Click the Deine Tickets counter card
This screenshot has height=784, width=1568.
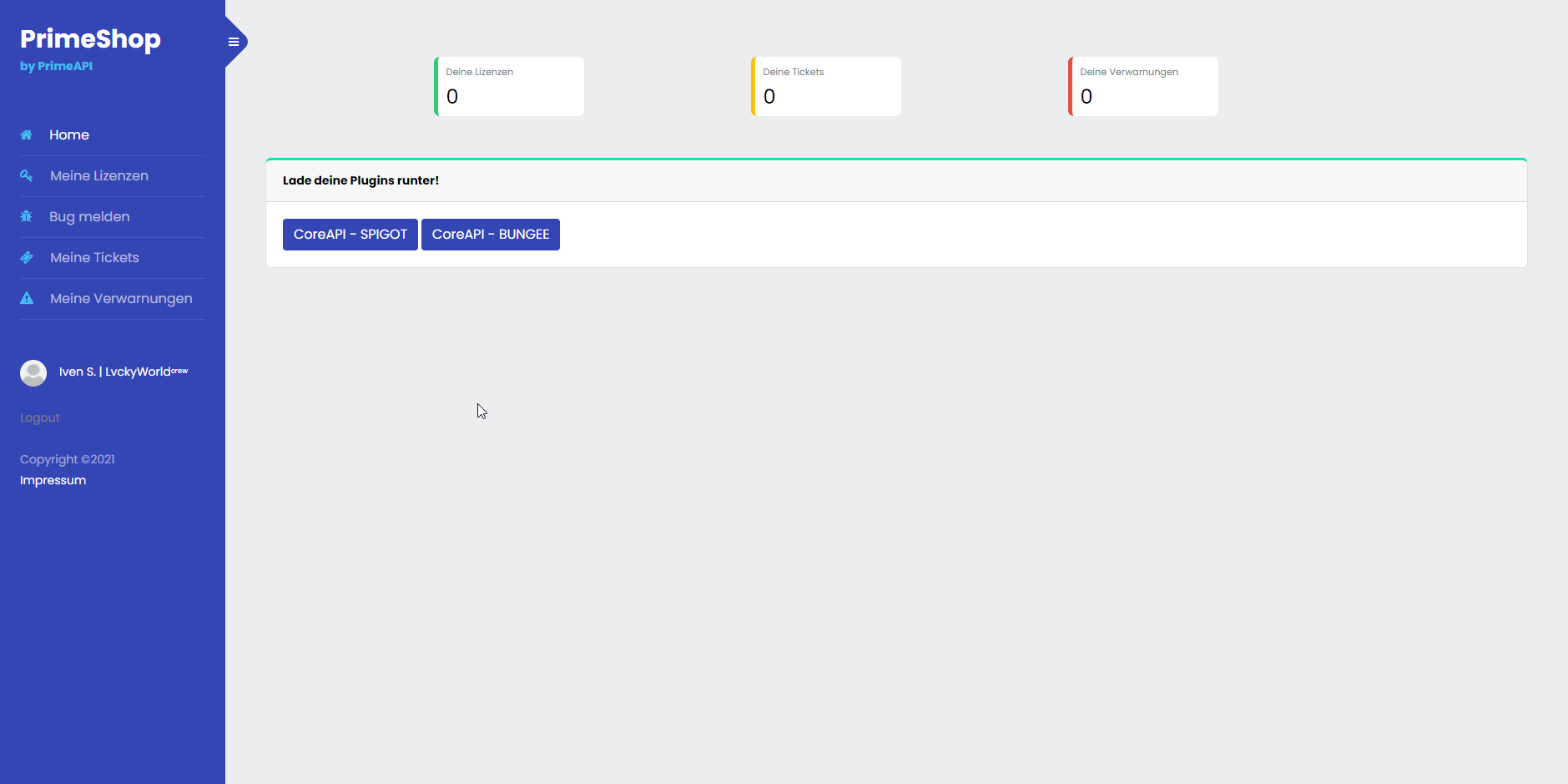coord(826,87)
